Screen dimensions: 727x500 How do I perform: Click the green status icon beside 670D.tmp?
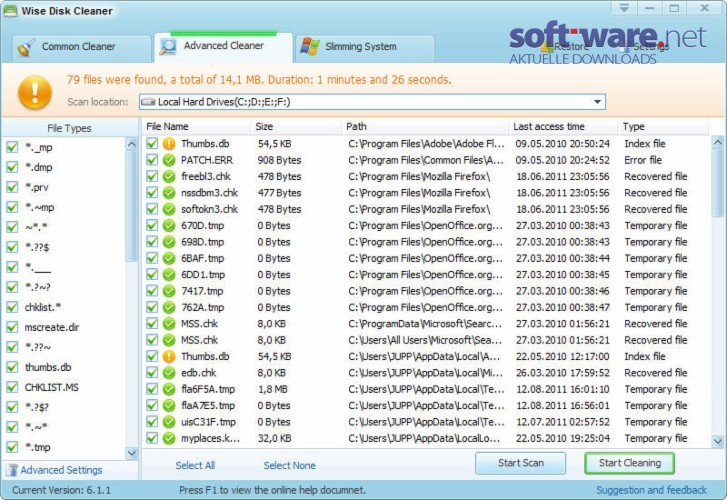click(169, 226)
